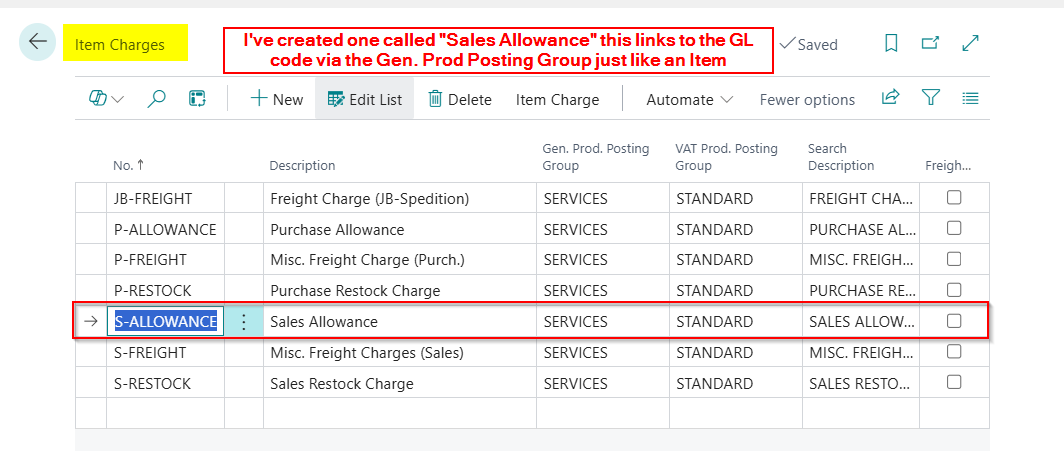Enable the S-RESTOCK row checkbox

point(954,382)
